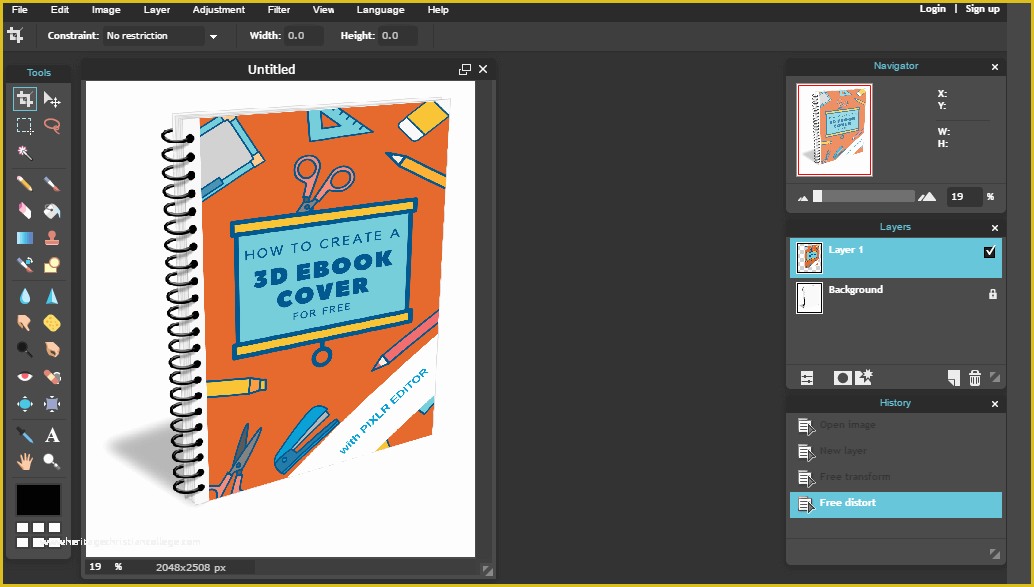Click the Navigator zoom slider
This screenshot has width=1034, height=587.
point(864,197)
